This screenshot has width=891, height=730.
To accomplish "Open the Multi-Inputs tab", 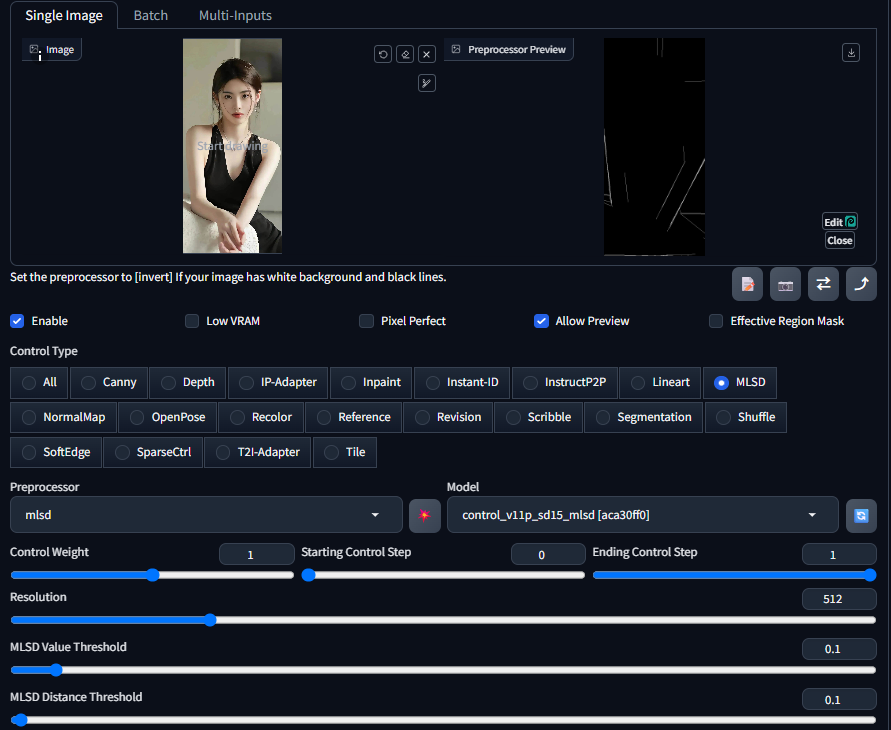I will (235, 15).
